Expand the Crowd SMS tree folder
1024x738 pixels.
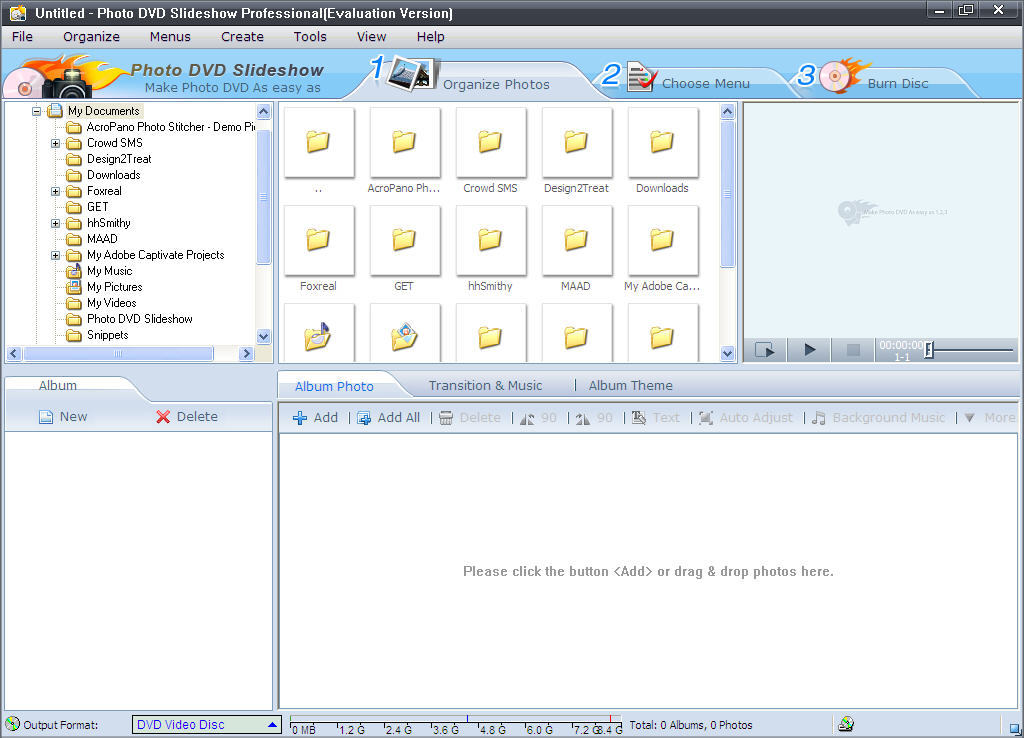point(56,143)
